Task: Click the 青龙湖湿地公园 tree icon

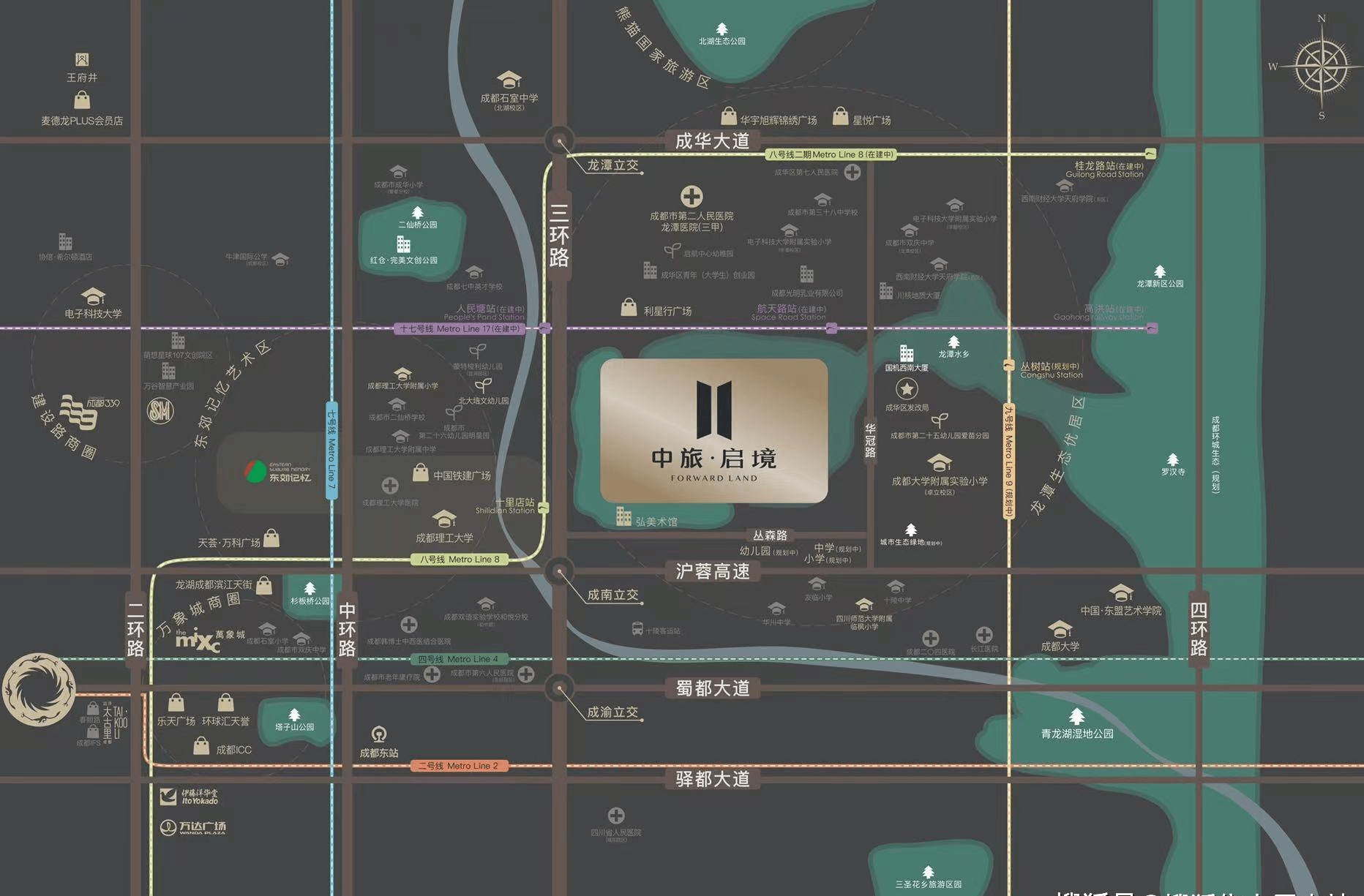Action: click(1076, 715)
